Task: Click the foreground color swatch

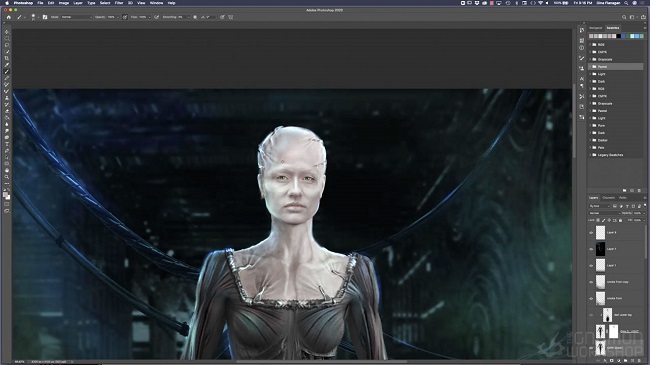Action: pos(5,195)
